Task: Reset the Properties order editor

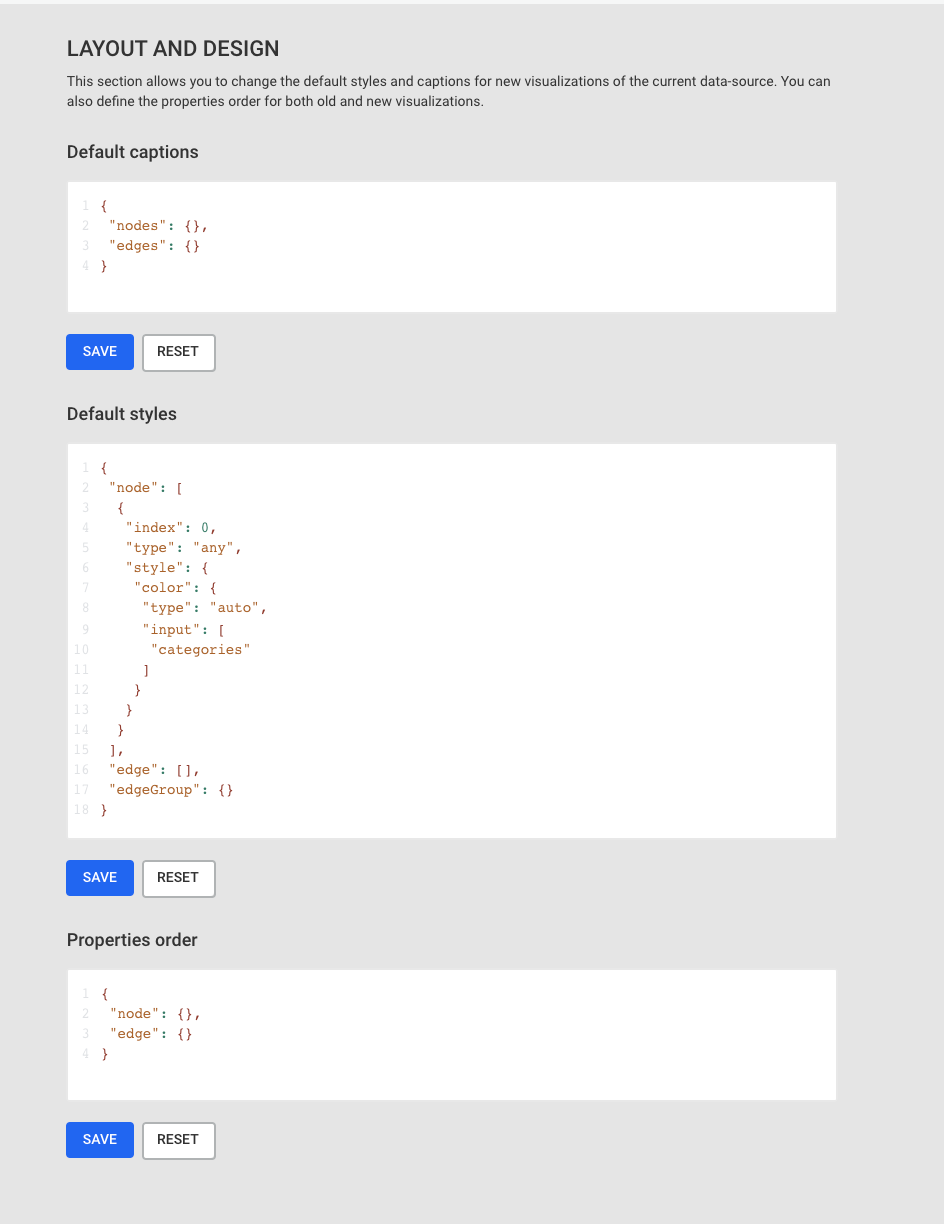Action: coord(178,1140)
